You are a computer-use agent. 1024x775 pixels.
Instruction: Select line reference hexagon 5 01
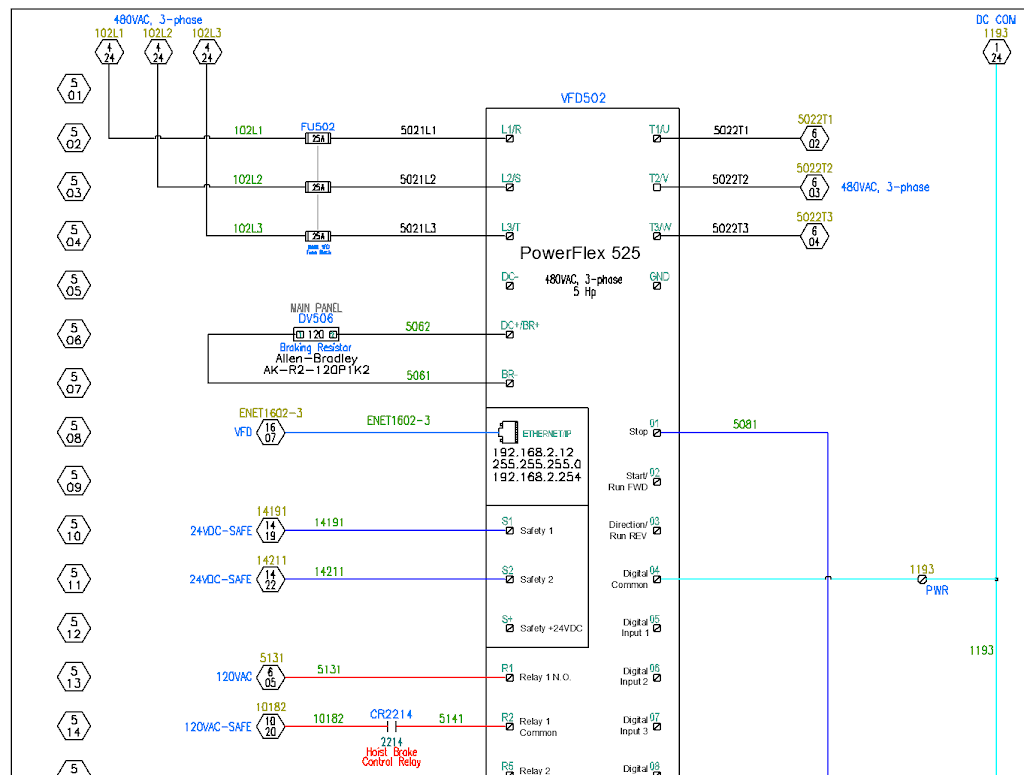tap(74, 89)
